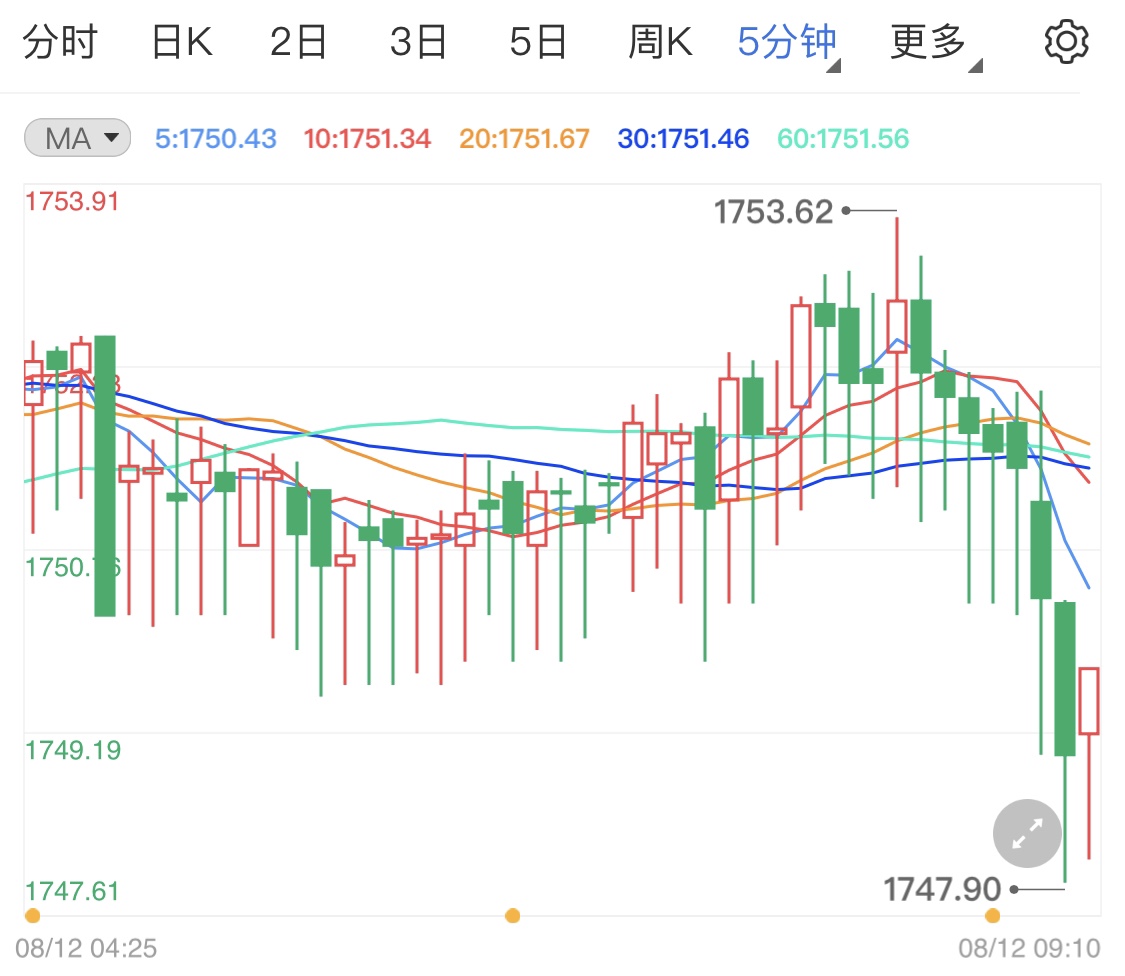Screen dimensions: 1125x976
Task: Click the leftmost orange timeline dot
Action: point(32,916)
